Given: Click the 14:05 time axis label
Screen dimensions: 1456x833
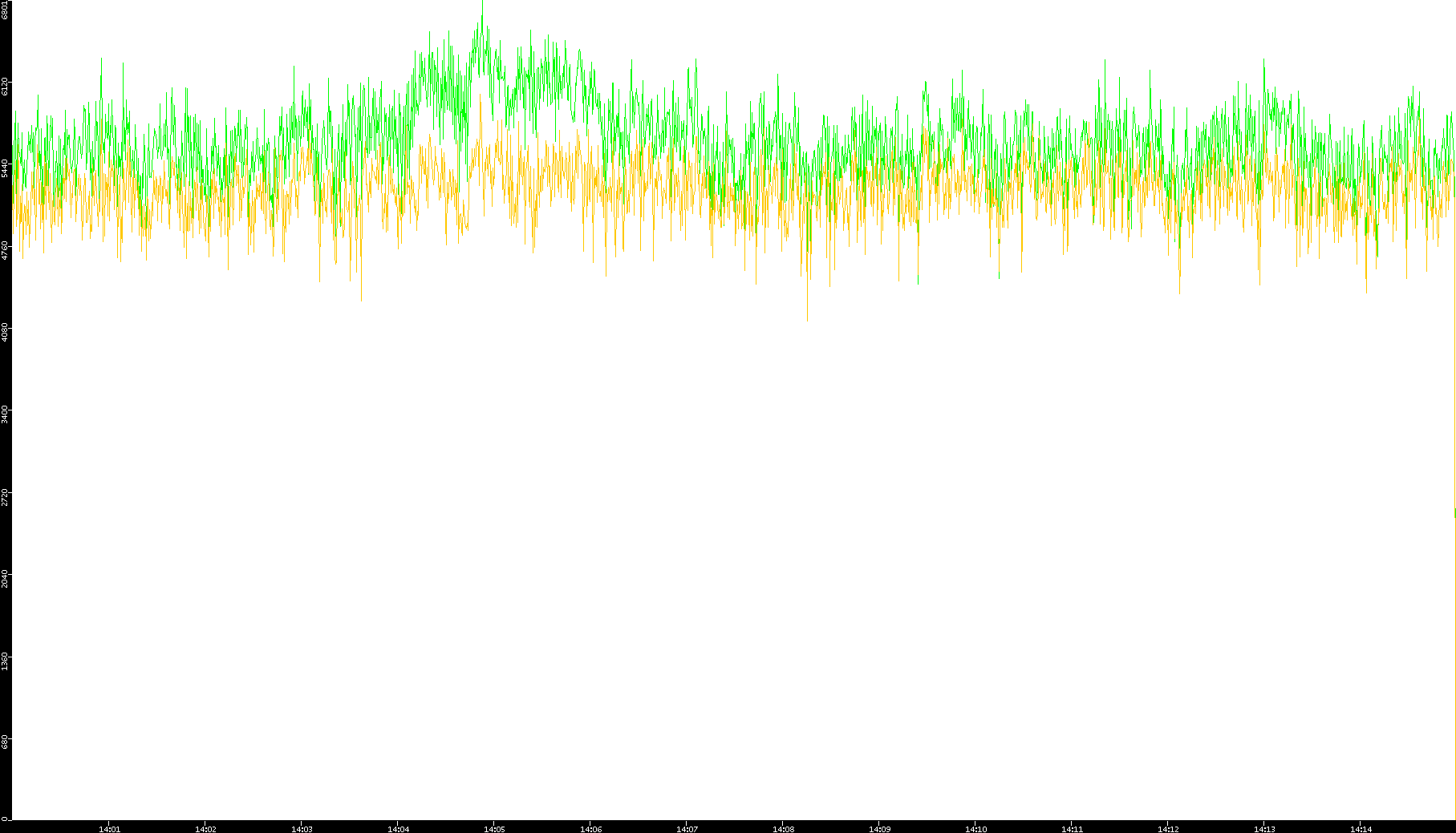Looking at the screenshot, I should (x=494, y=828).
